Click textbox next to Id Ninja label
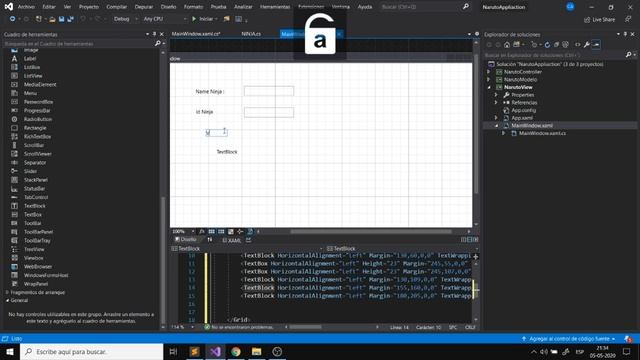The width and height of the screenshot is (640, 360). pos(269,112)
